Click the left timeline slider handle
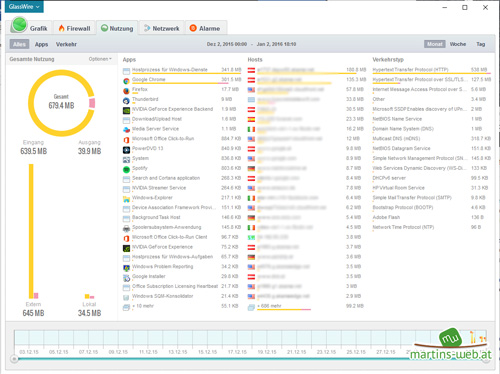This screenshot has width=500, height=374. click(14, 359)
